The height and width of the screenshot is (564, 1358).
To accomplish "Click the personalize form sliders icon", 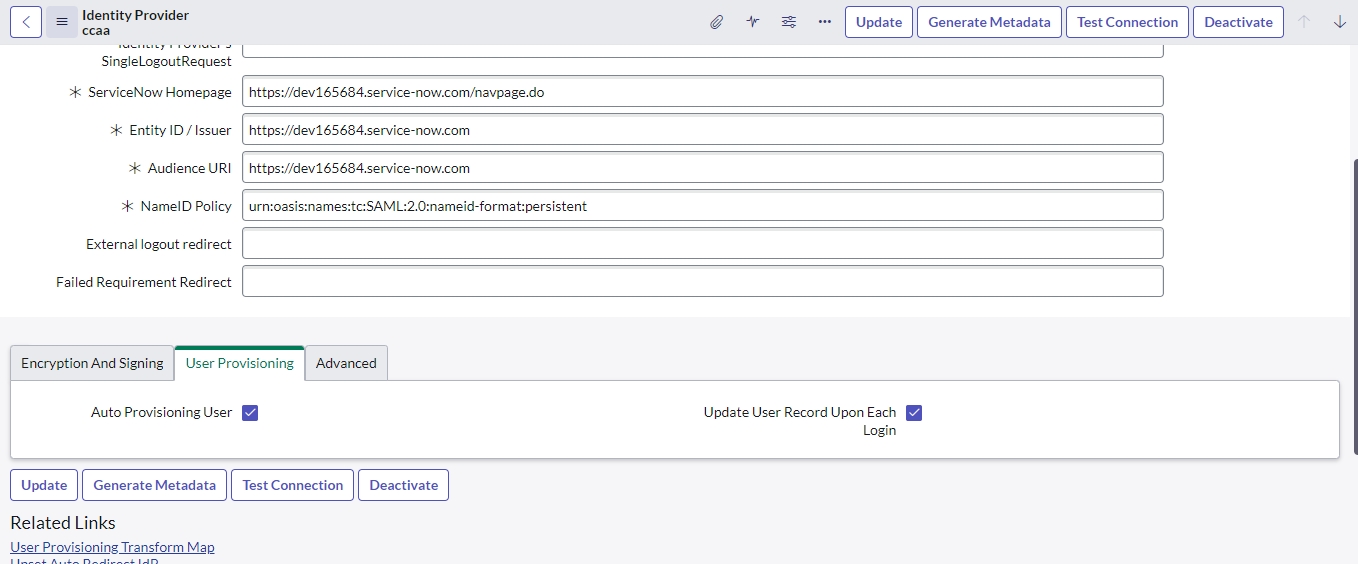I will pos(788,22).
